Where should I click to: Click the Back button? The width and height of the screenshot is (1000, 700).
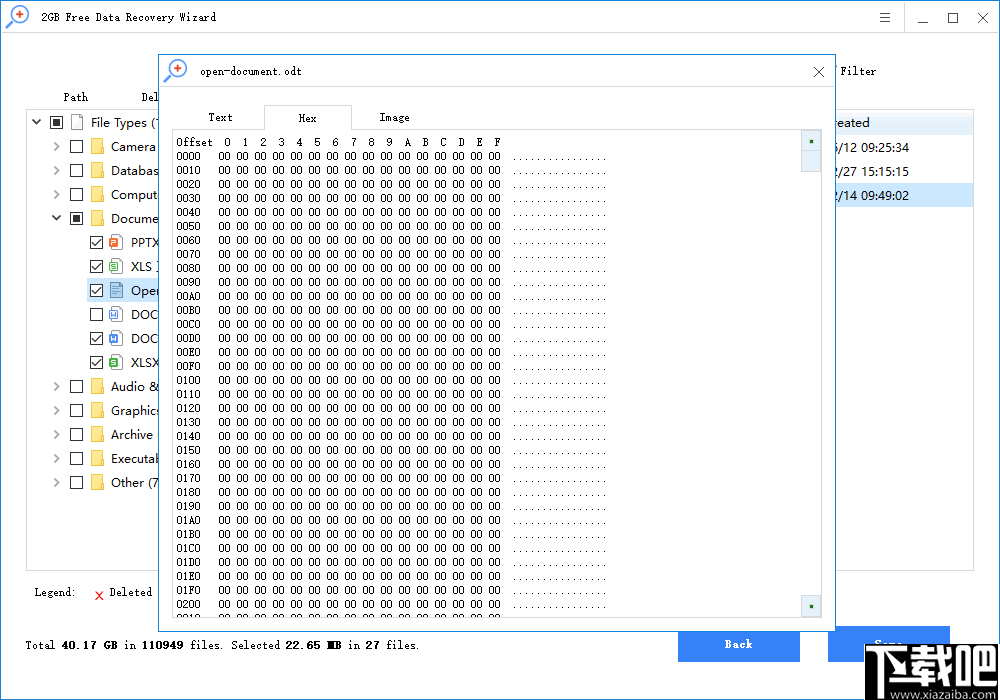739,646
